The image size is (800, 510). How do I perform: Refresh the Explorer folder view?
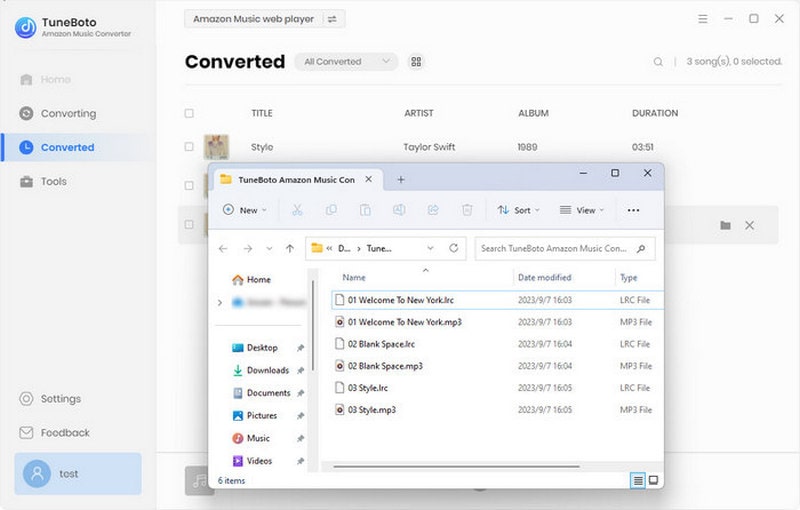pyautogui.click(x=454, y=248)
